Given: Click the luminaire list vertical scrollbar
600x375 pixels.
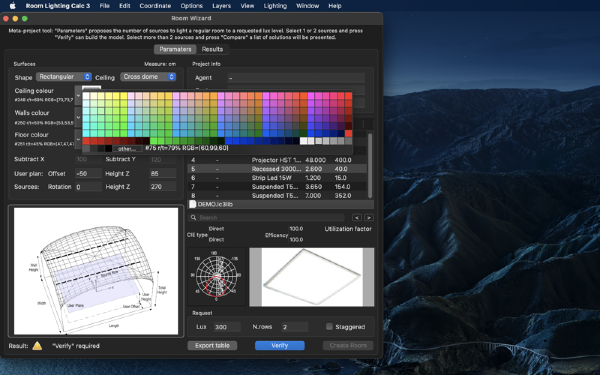Looking at the screenshot, I should tap(370, 165).
